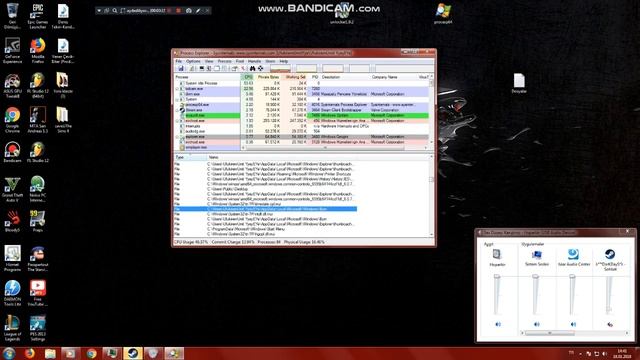Click the Steam icon on the taskbar

tap(133, 353)
